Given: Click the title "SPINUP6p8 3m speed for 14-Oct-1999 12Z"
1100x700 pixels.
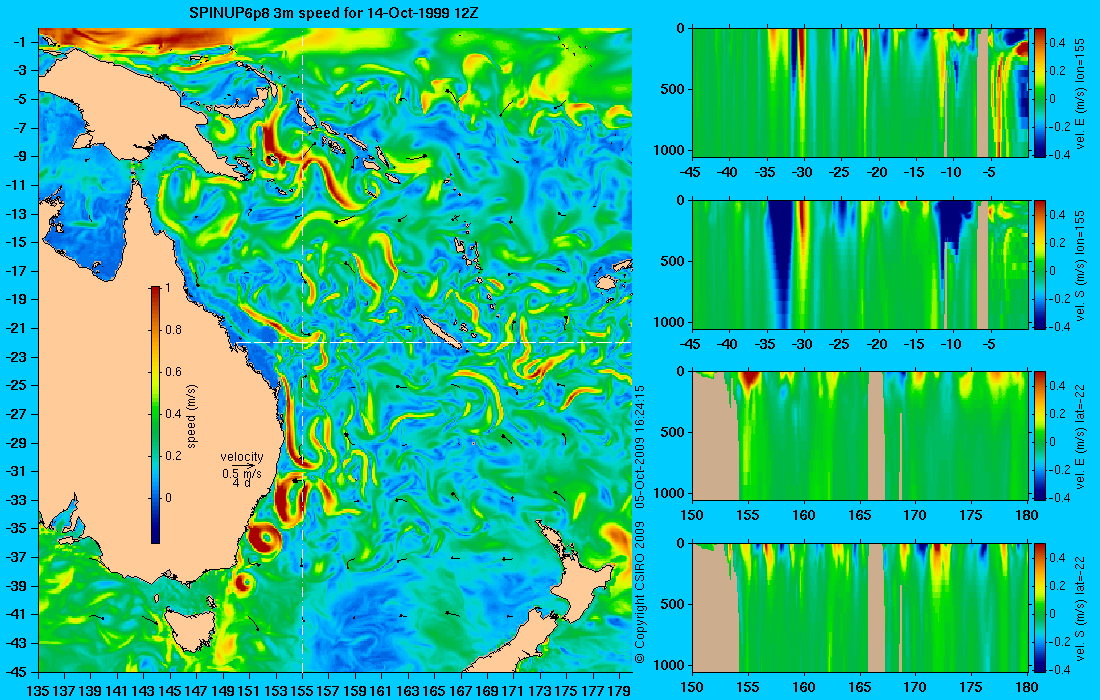Looking at the screenshot, I should click(x=334, y=13).
